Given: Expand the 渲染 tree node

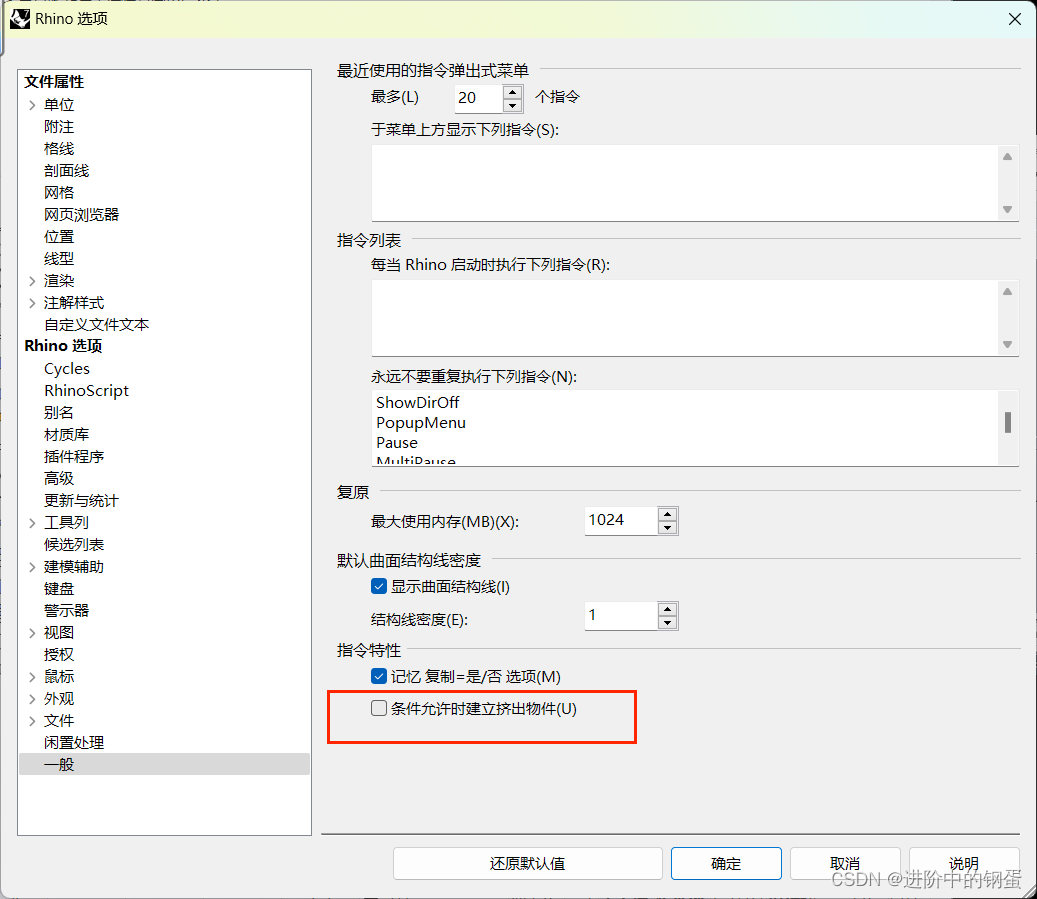Looking at the screenshot, I should pos(32,281).
